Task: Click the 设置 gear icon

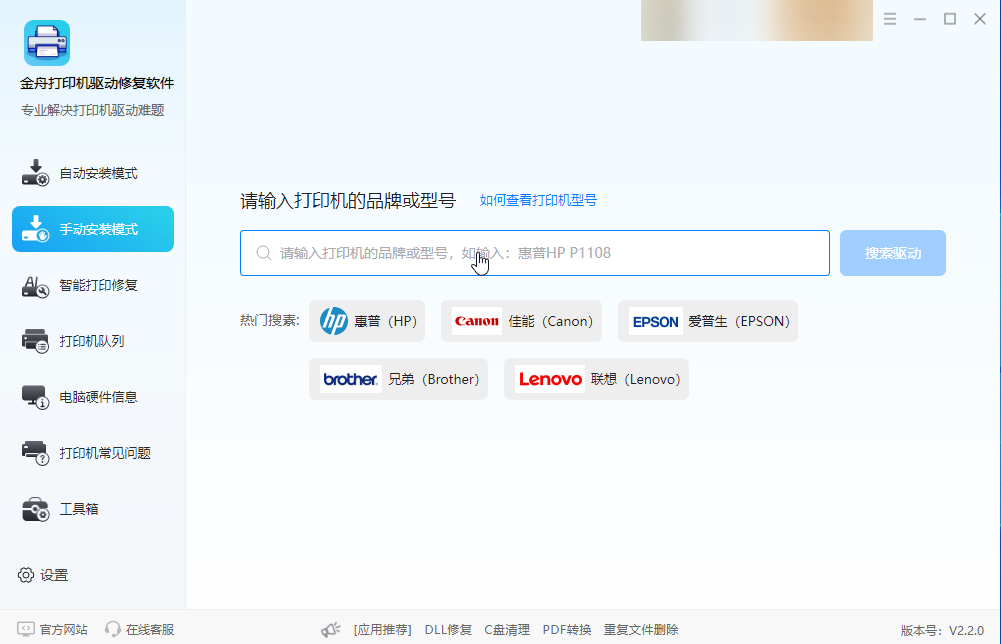Action: (x=26, y=575)
